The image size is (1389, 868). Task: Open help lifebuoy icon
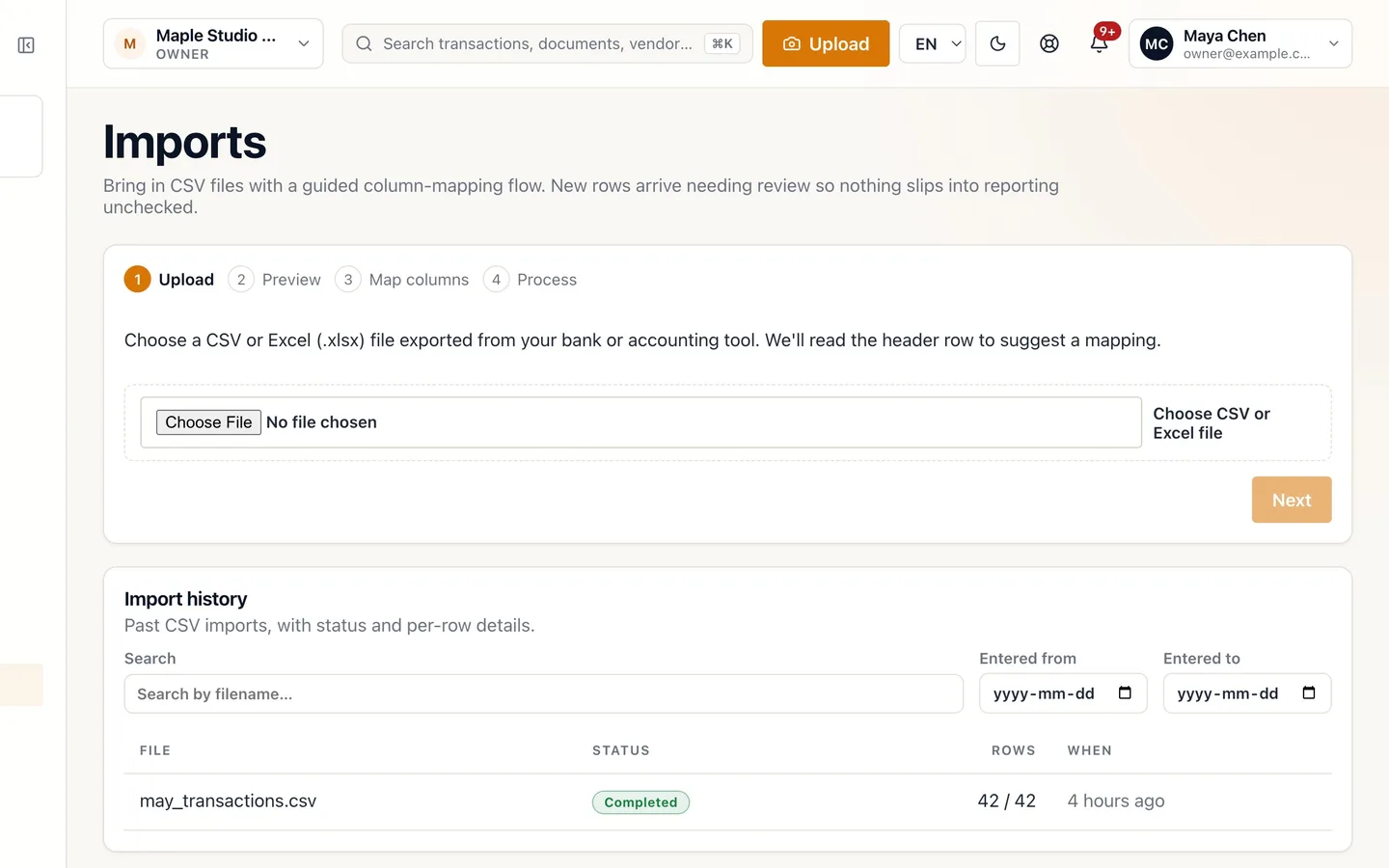(1049, 43)
